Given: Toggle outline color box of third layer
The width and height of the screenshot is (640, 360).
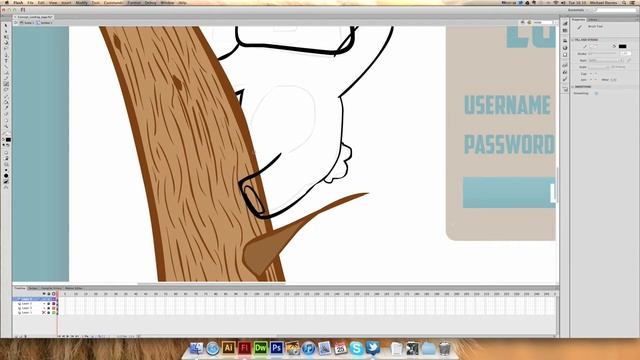Looking at the screenshot, I should click(53, 308).
